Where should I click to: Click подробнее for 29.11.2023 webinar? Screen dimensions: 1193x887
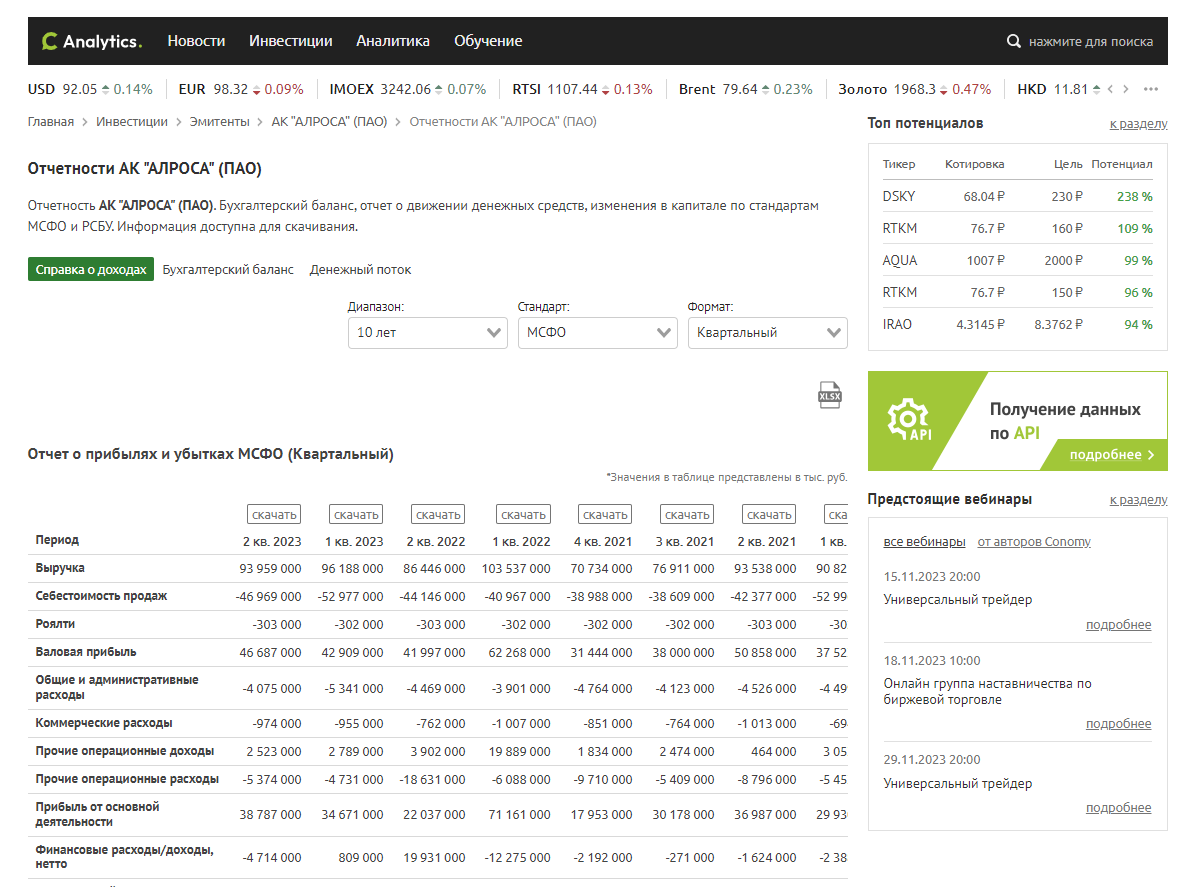click(1118, 807)
